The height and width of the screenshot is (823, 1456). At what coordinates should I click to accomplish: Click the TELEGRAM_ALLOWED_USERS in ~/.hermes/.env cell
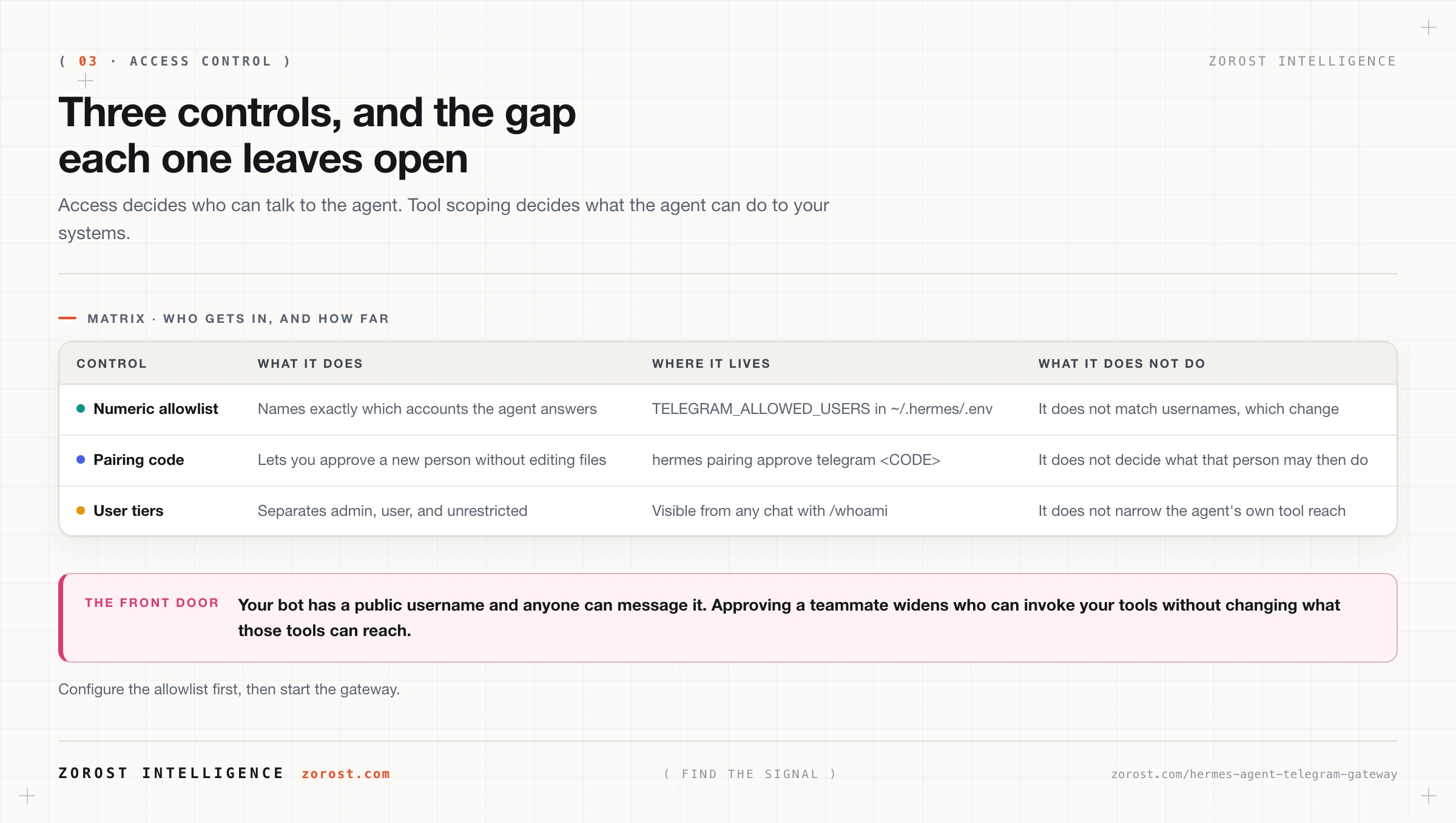[x=822, y=408]
